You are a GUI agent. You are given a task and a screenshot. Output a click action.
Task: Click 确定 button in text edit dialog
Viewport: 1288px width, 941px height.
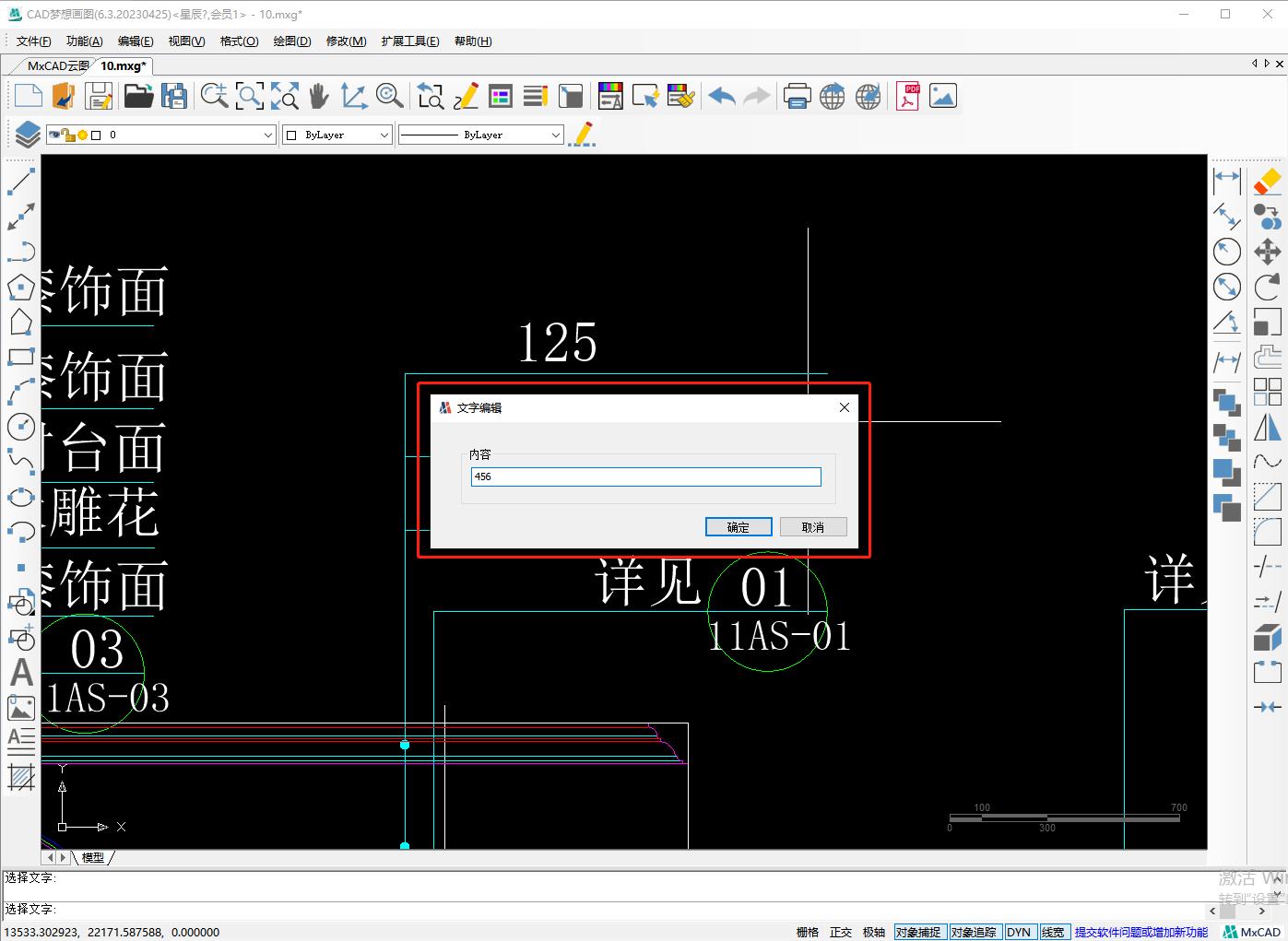738,527
